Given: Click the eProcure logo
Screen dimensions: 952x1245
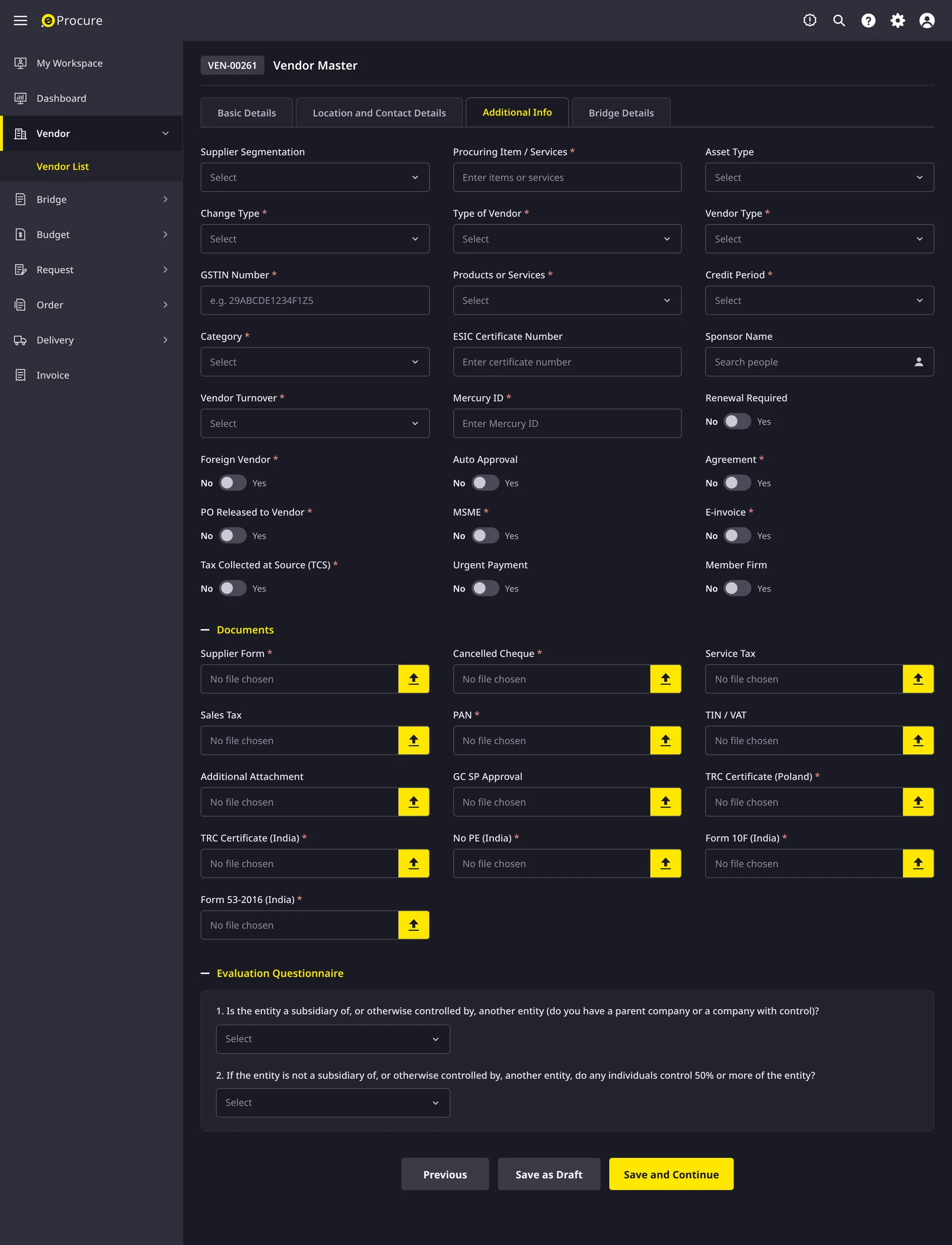Looking at the screenshot, I should coord(72,21).
